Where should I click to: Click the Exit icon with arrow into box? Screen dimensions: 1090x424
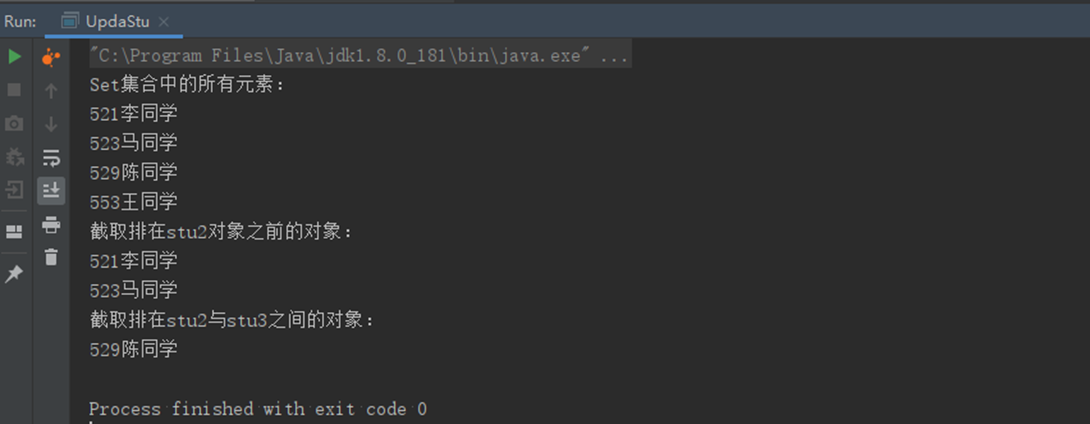click(x=14, y=190)
